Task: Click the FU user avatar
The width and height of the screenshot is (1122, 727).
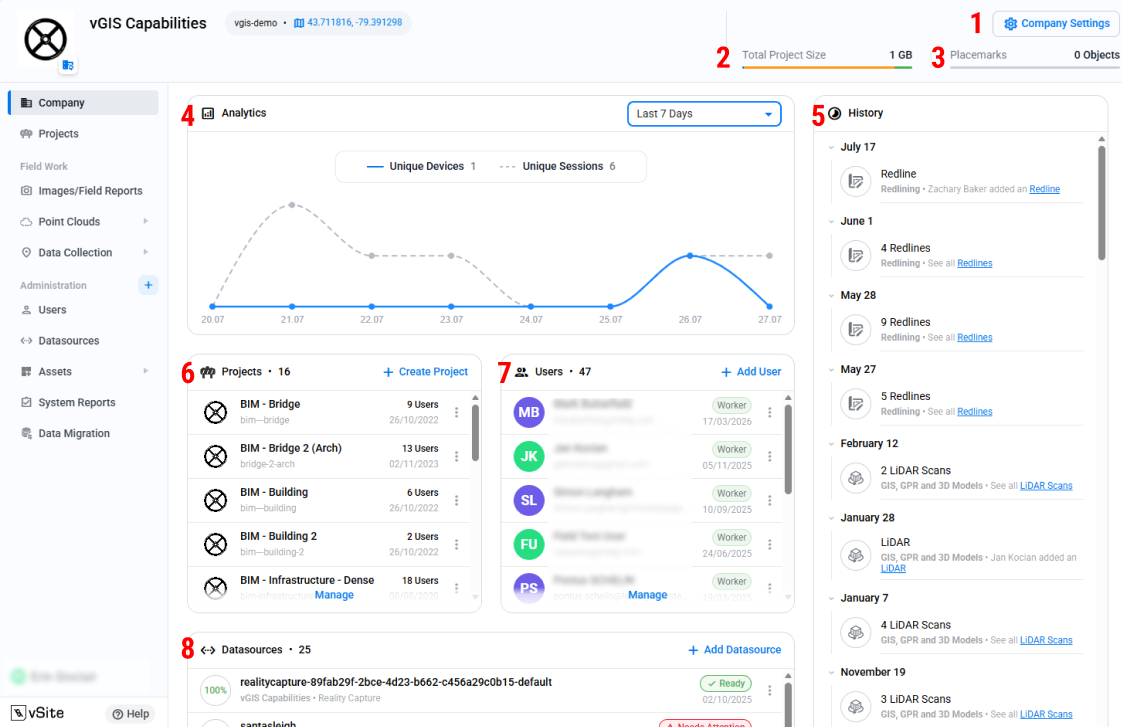Action: 529,545
